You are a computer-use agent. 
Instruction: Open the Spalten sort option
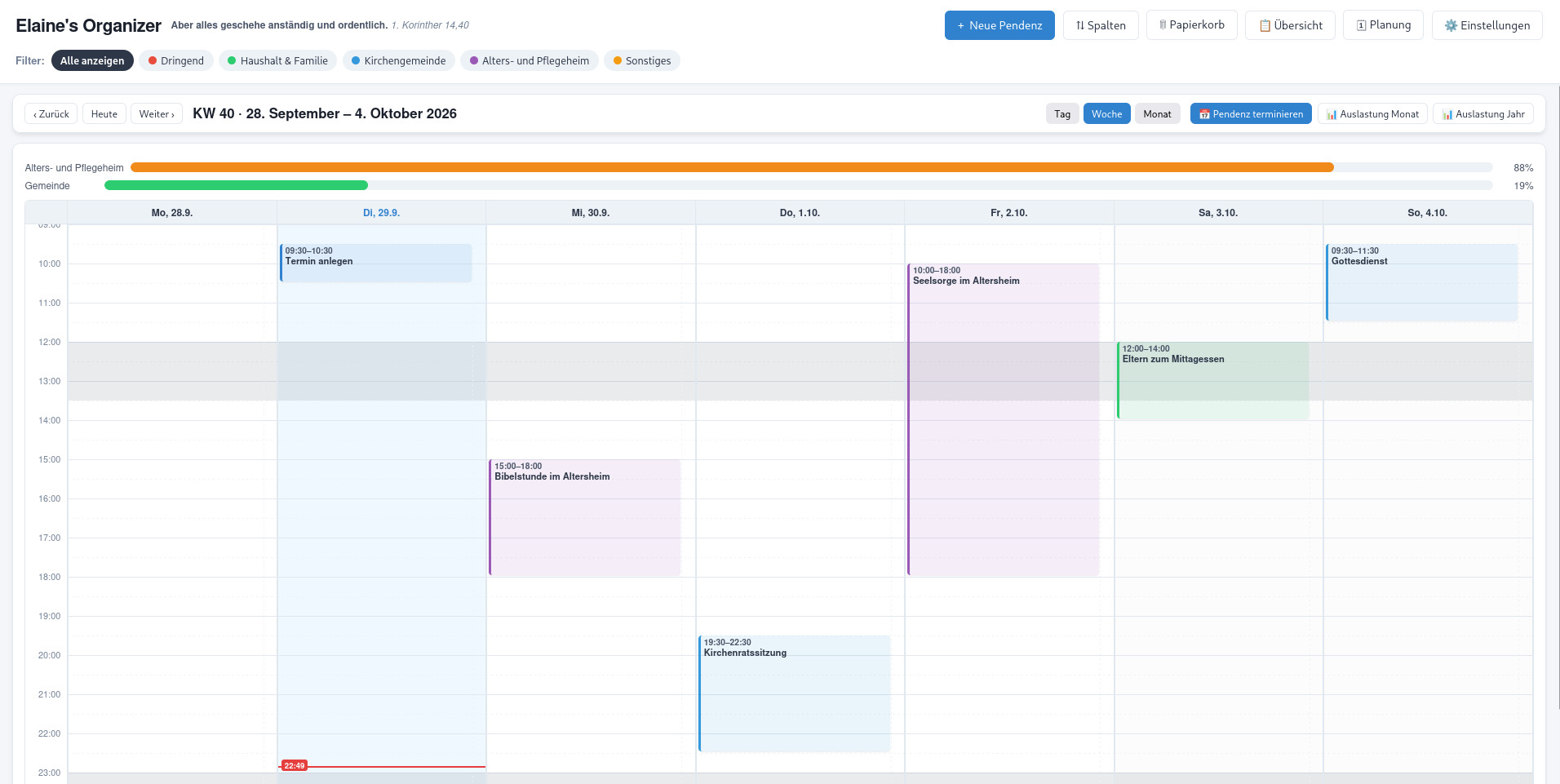[1101, 25]
